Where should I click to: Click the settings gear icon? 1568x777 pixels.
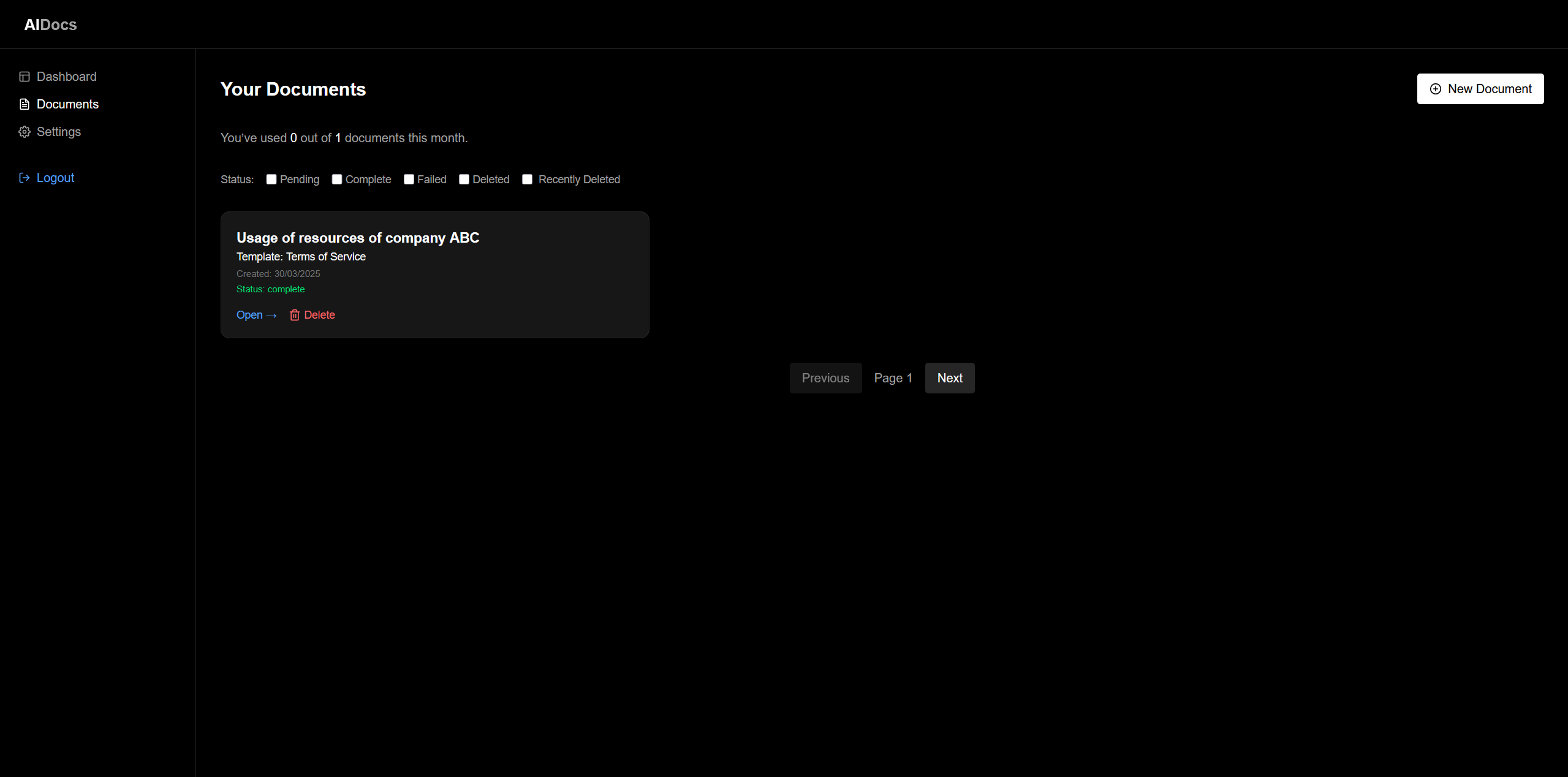pyautogui.click(x=25, y=132)
